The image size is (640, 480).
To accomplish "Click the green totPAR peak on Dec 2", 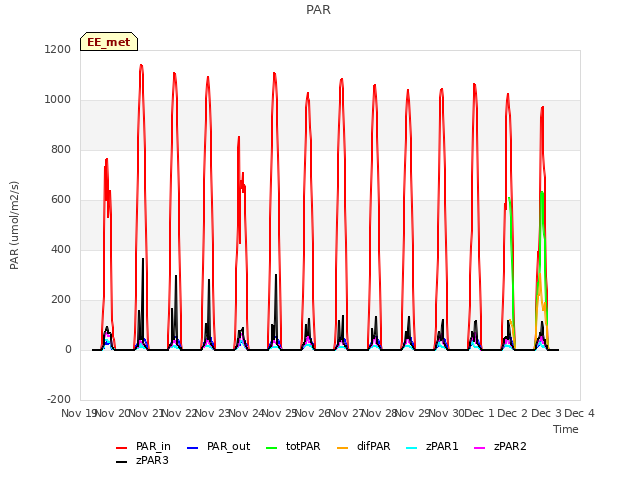I will (x=542, y=192).
